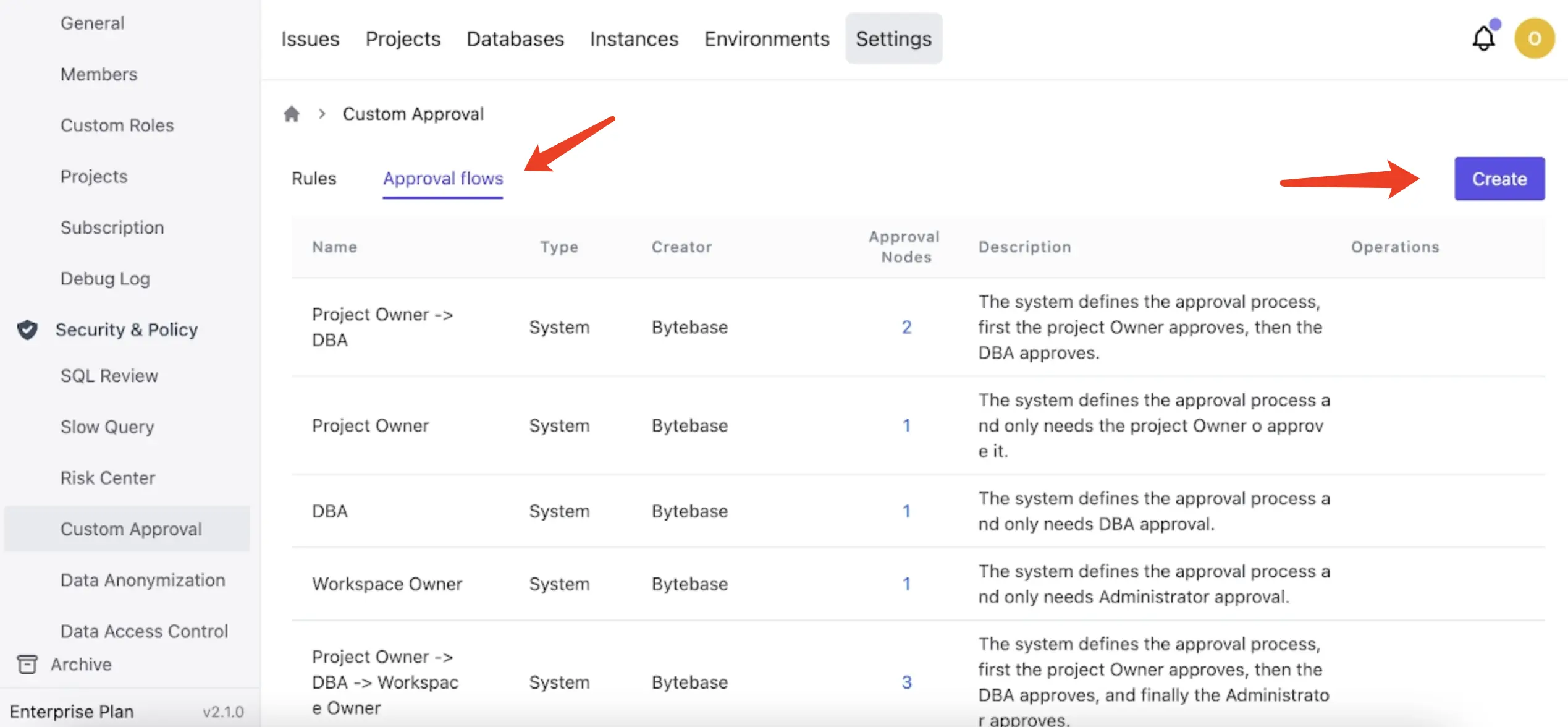Open the Issues menu

click(x=310, y=39)
